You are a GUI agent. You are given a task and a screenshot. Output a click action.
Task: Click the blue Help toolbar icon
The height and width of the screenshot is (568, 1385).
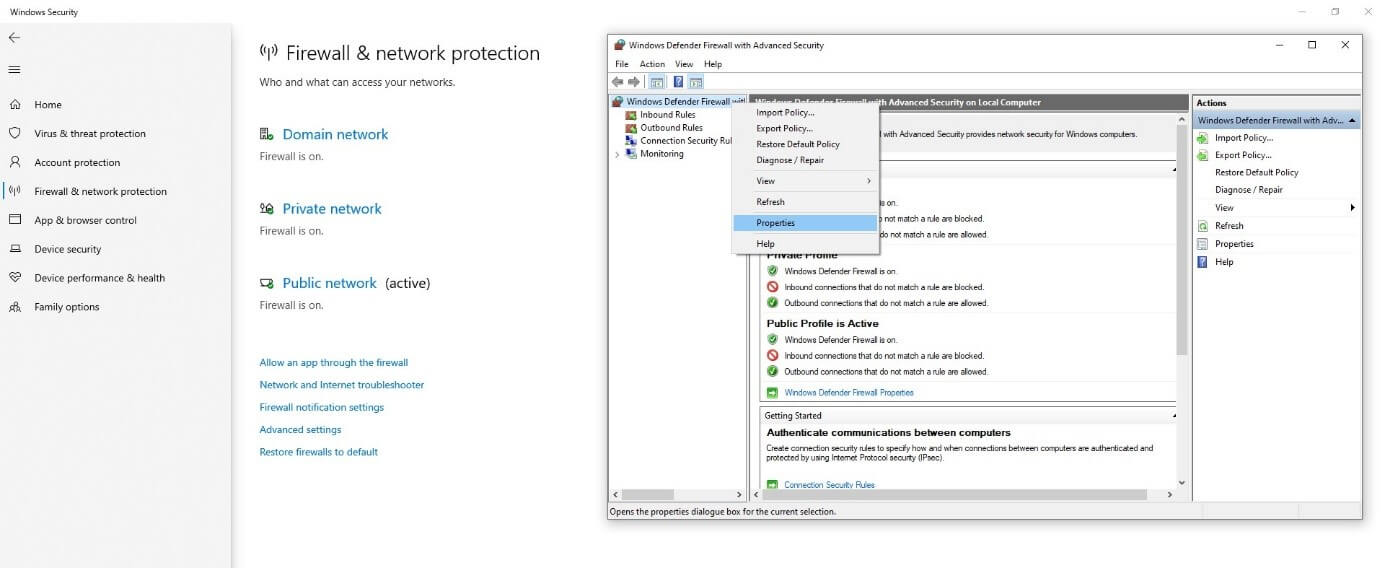pos(678,82)
